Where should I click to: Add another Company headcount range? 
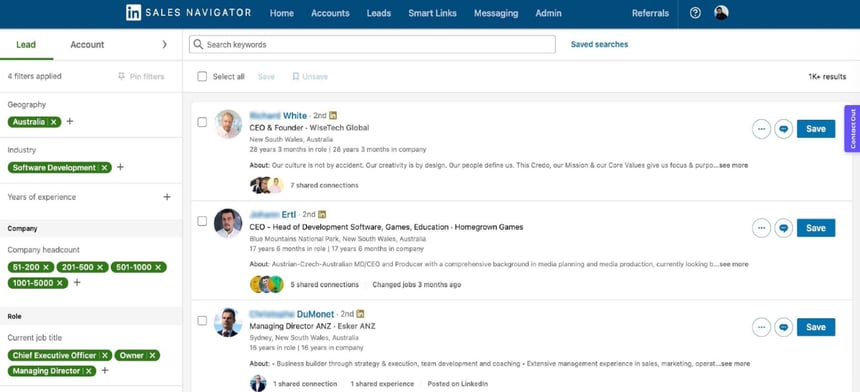tap(77, 283)
